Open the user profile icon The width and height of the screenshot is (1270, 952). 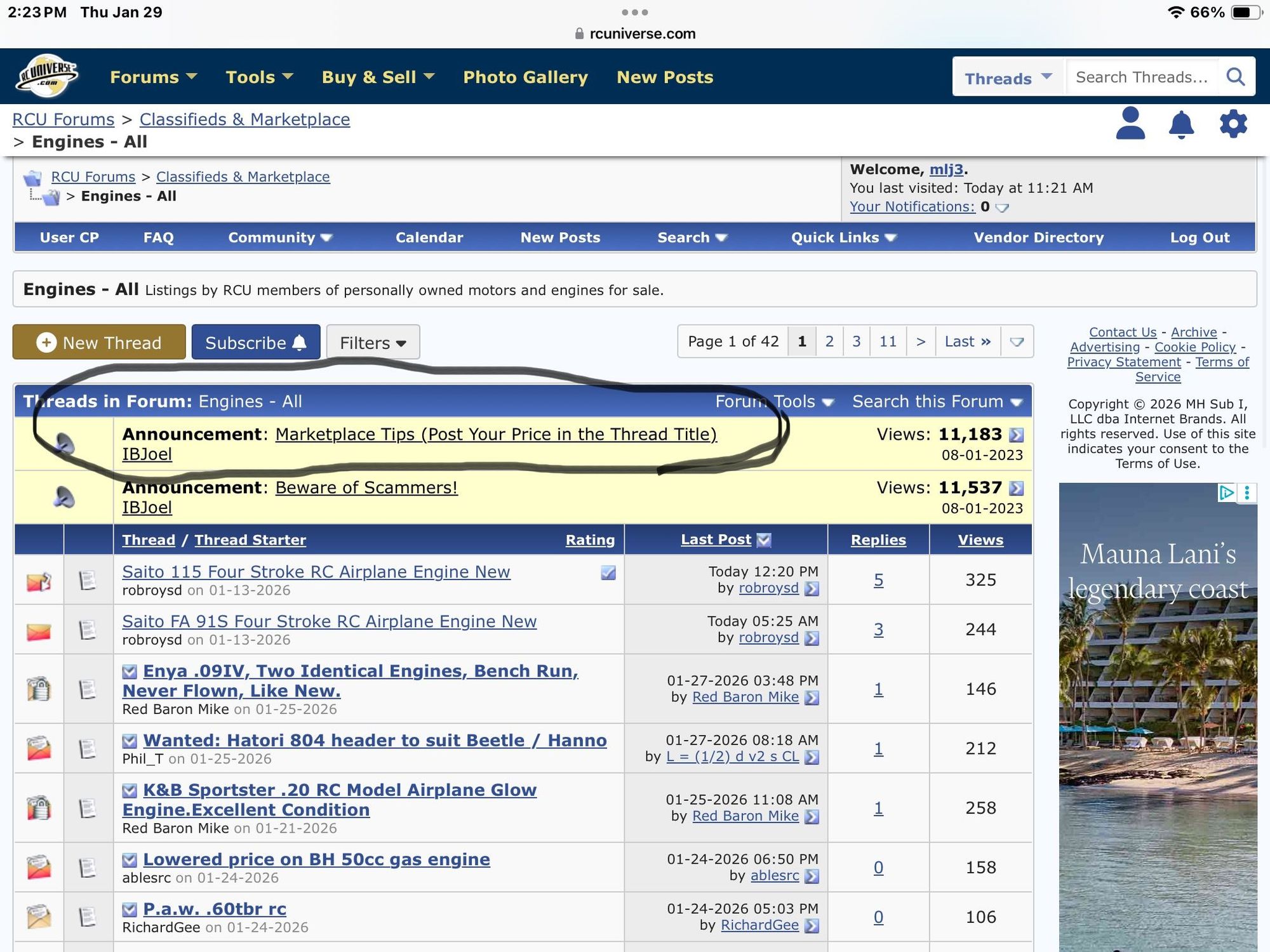click(1130, 124)
